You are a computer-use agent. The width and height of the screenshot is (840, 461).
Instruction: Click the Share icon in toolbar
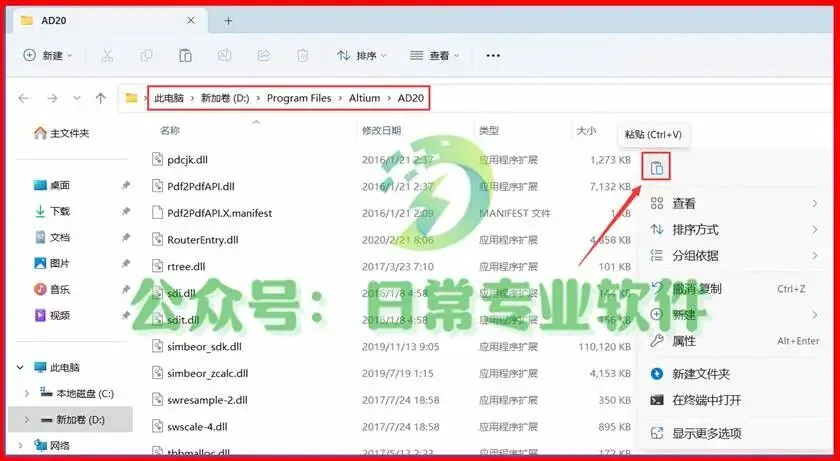[x=264, y=55]
